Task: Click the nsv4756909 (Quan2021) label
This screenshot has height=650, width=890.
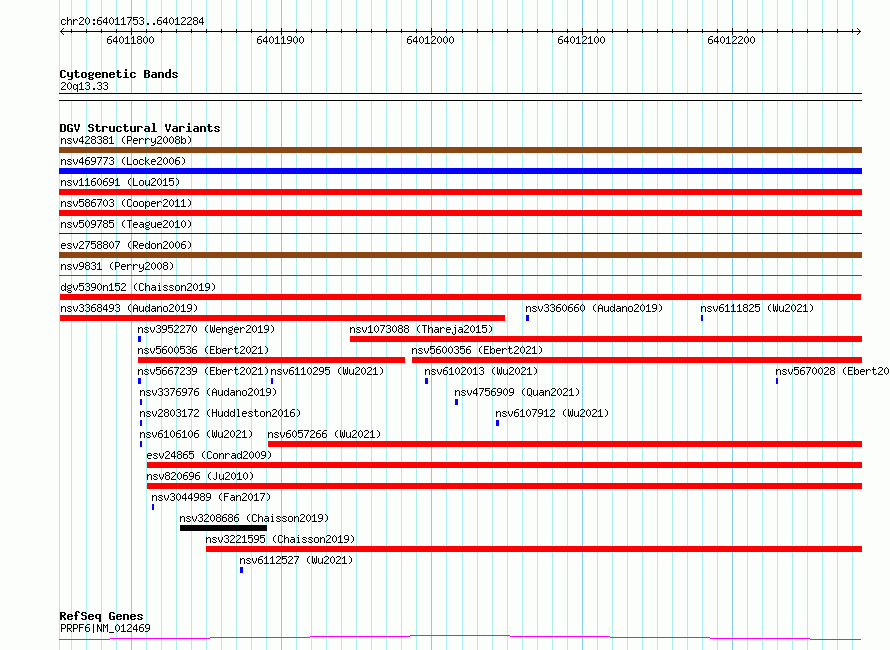Action: click(517, 392)
